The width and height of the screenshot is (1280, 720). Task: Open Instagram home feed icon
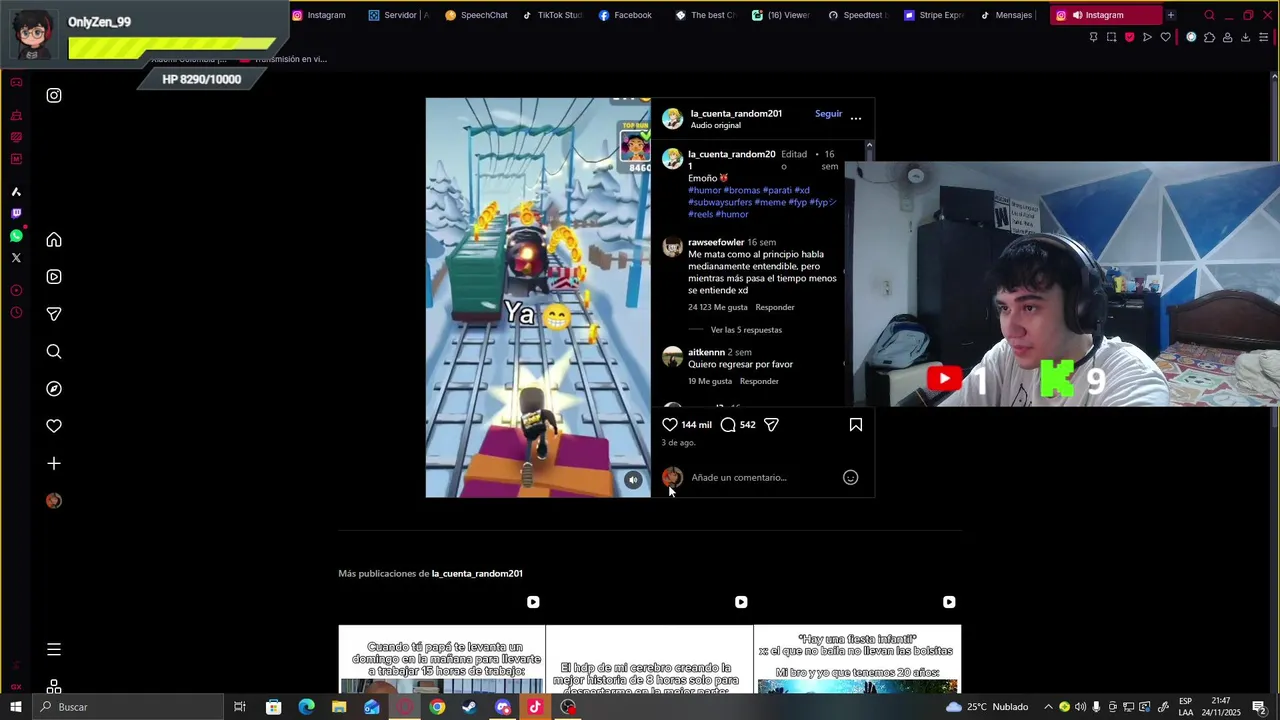point(54,240)
